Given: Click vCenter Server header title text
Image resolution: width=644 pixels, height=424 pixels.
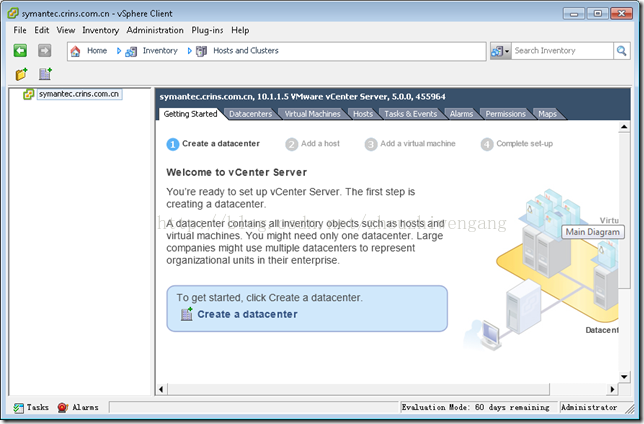Looking at the screenshot, I should pos(302,97).
